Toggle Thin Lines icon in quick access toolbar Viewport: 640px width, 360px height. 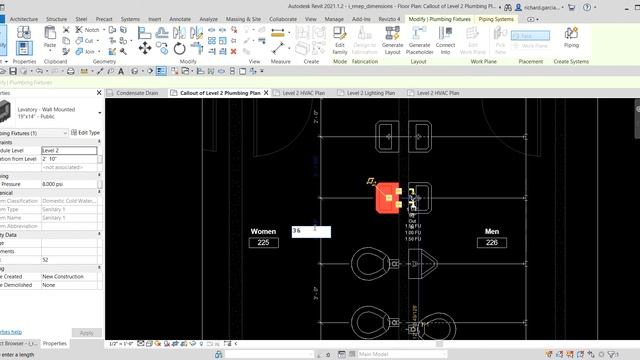pos(161,71)
